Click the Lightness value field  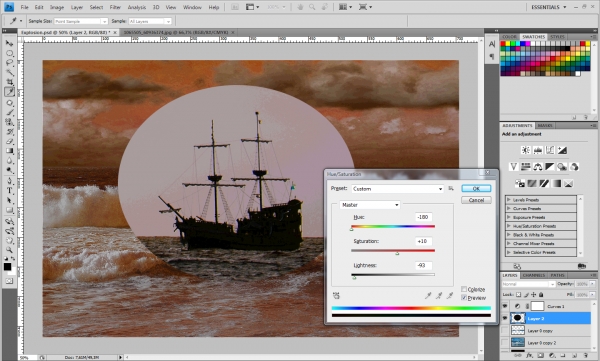[423, 265]
